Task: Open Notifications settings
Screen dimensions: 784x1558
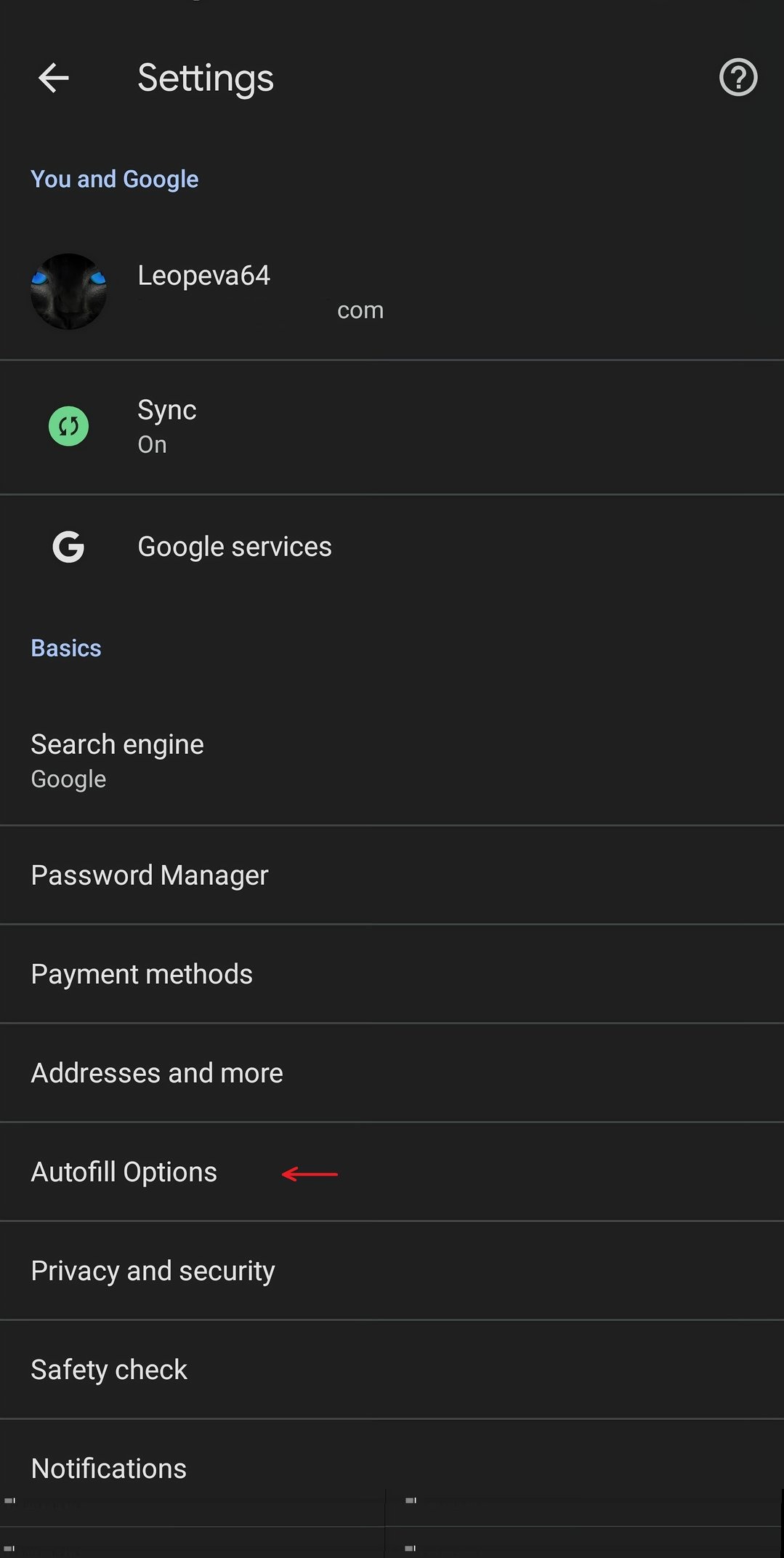Action: tap(109, 1469)
